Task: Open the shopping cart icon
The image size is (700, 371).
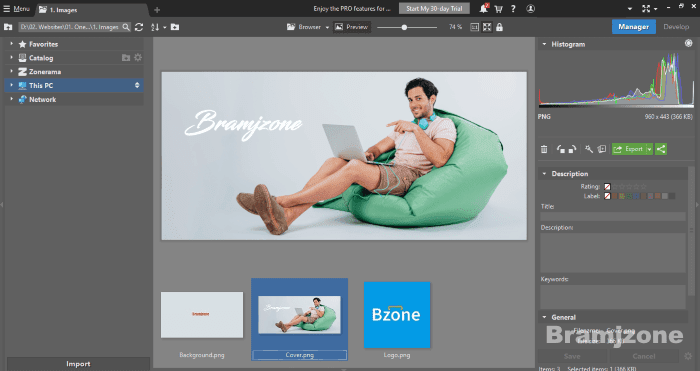Action: click(498, 9)
